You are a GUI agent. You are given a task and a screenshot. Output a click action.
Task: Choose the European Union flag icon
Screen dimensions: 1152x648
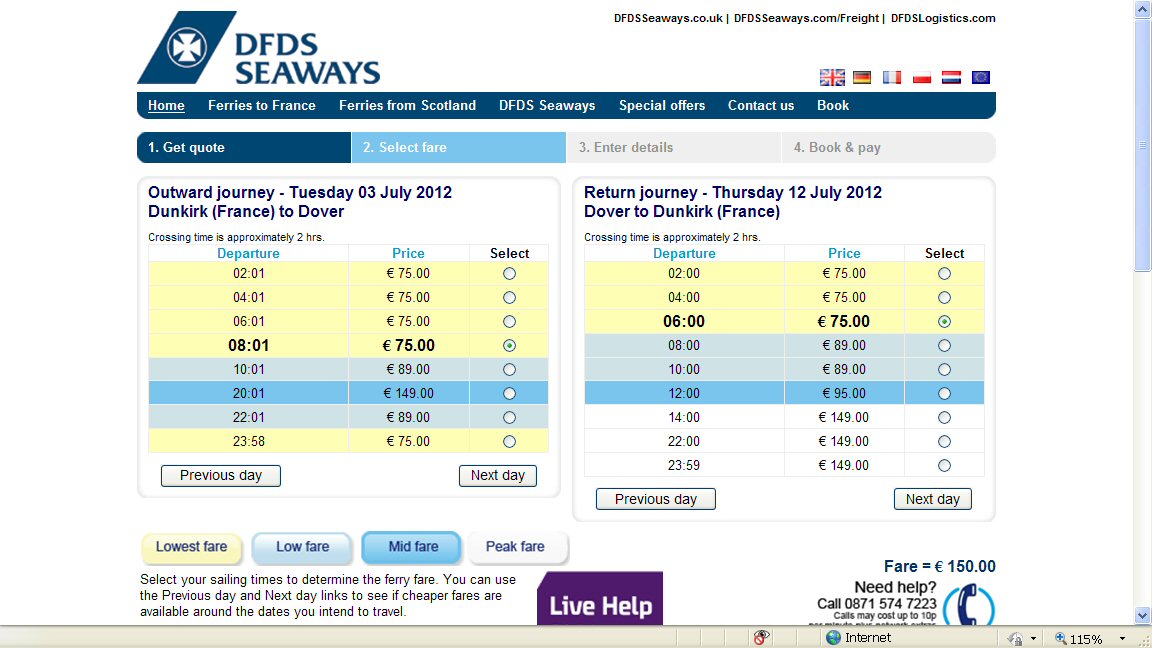[981, 77]
